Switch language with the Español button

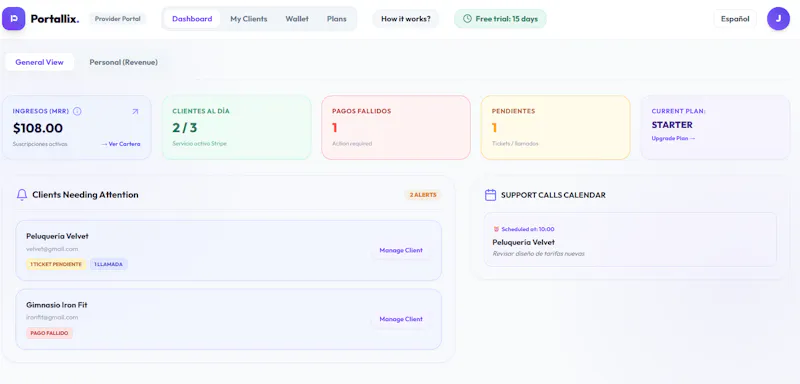[x=735, y=19]
